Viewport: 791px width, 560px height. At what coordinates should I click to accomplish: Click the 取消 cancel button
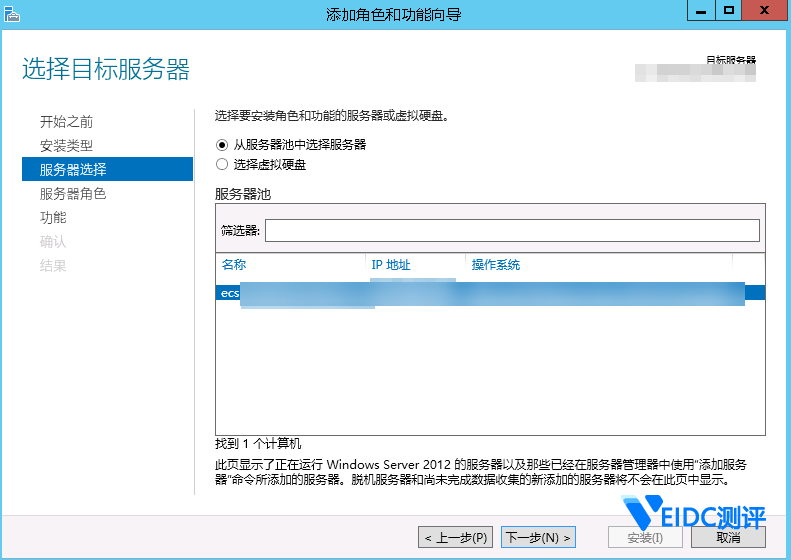tap(728, 537)
